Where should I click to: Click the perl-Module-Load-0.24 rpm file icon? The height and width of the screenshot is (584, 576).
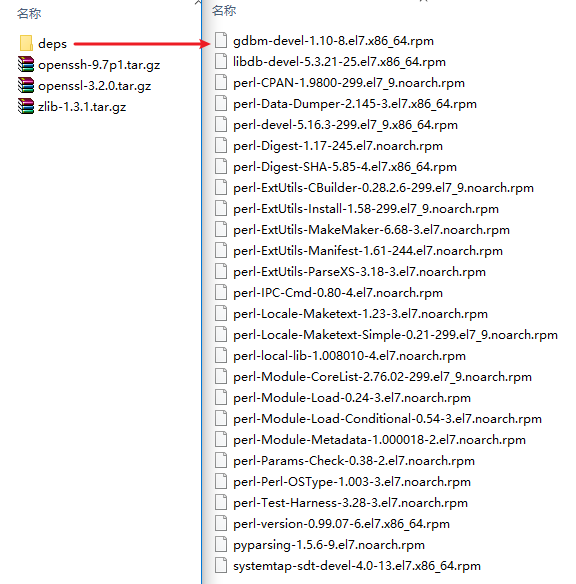pyautogui.click(x=221, y=397)
